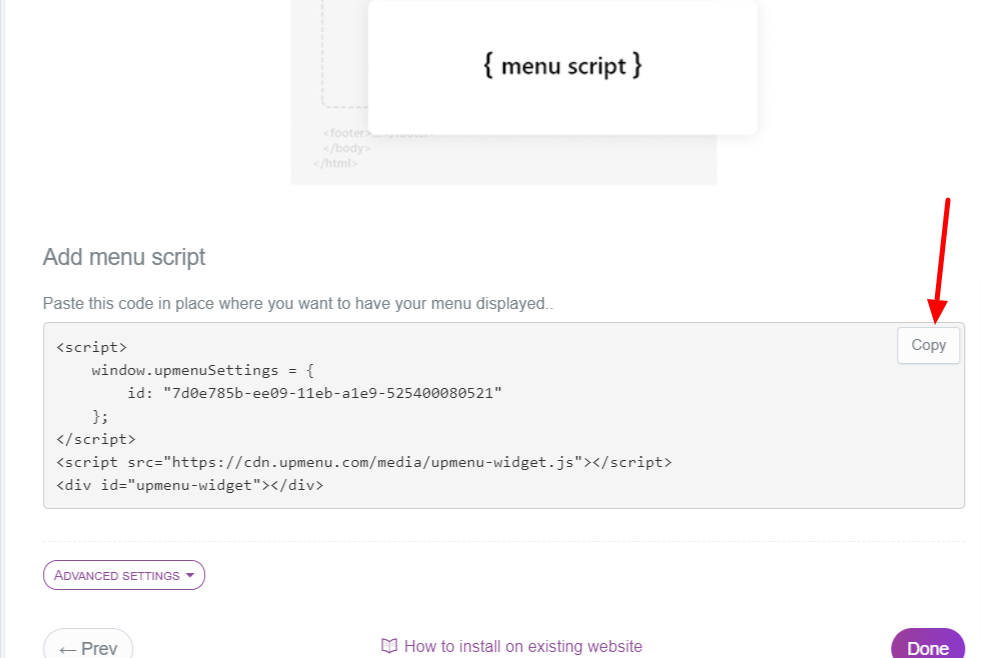Screen dimensions: 982x658
Task: Click the Paste this code instruction text
Action: pyautogui.click(x=297, y=303)
